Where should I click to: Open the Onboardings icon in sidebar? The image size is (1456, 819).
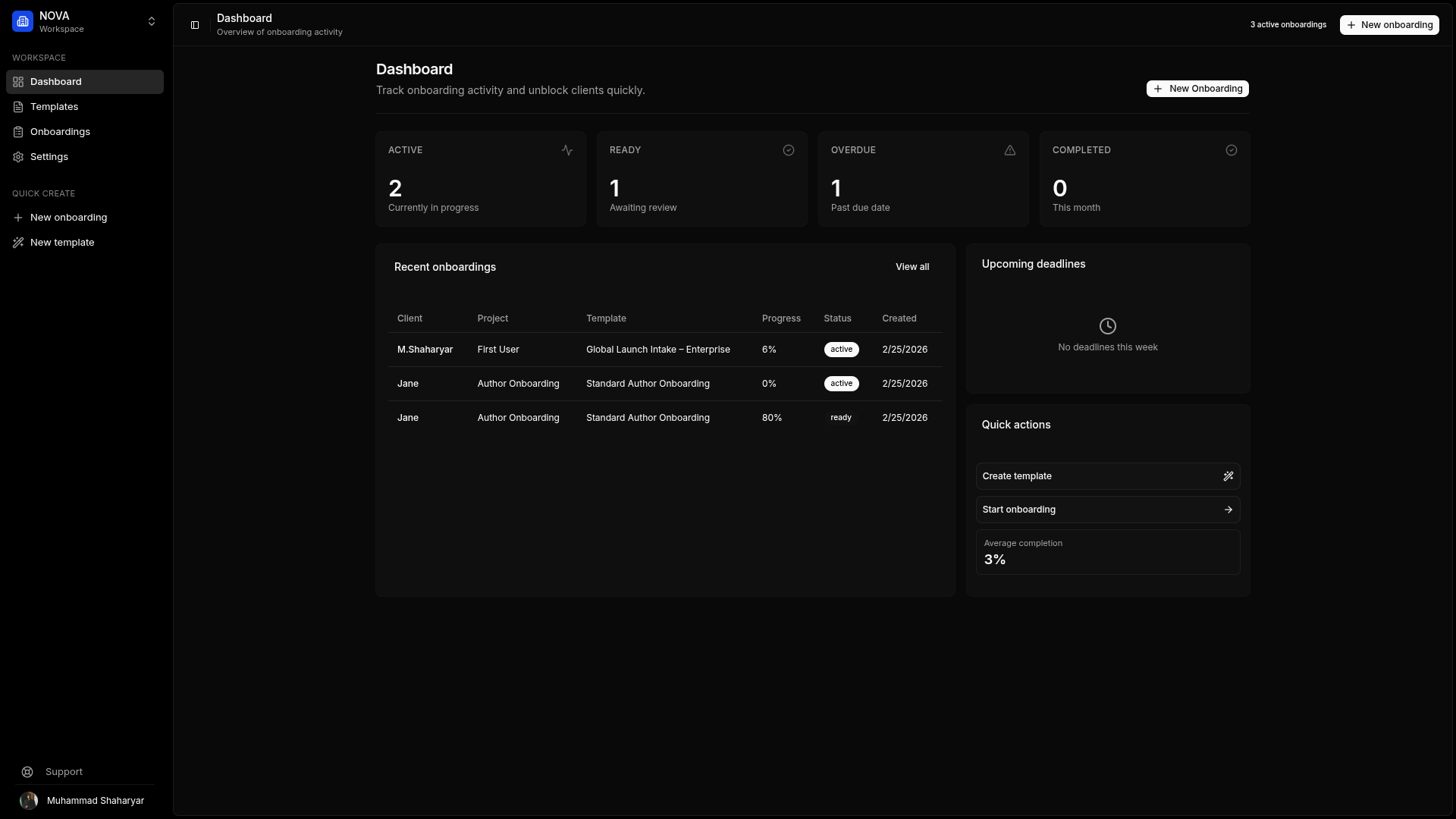[18, 131]
